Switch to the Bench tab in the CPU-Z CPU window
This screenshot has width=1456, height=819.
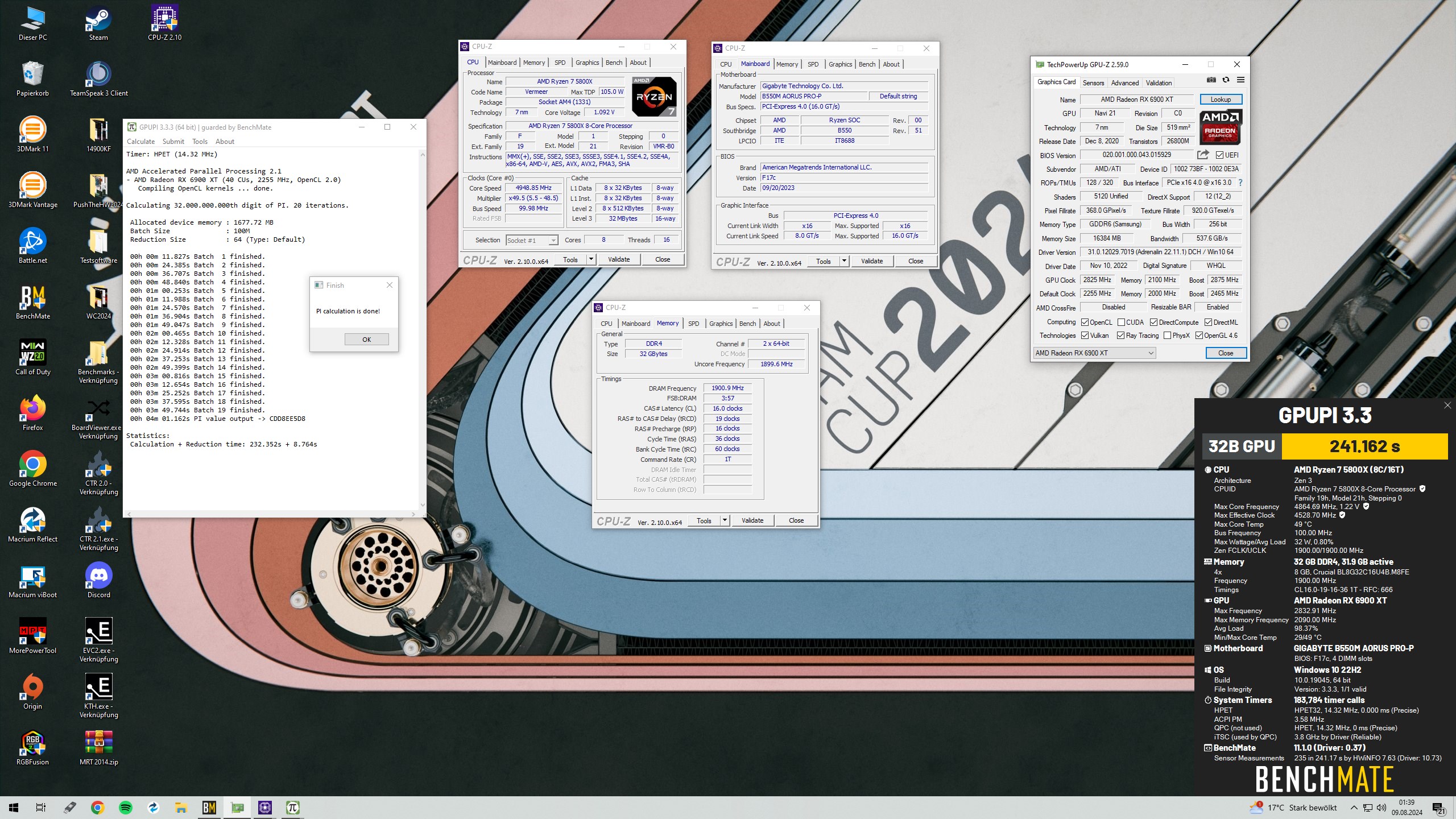click(x=614, y=63)
